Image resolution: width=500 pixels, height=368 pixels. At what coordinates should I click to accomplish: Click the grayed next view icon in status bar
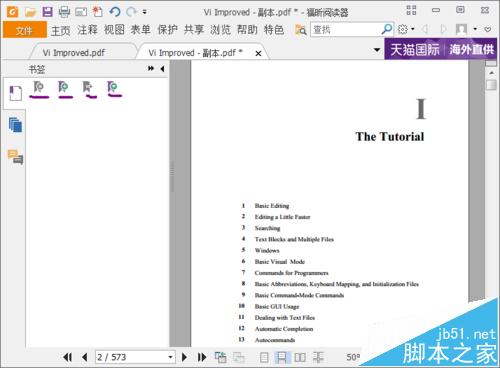click(x=238, y=357)
